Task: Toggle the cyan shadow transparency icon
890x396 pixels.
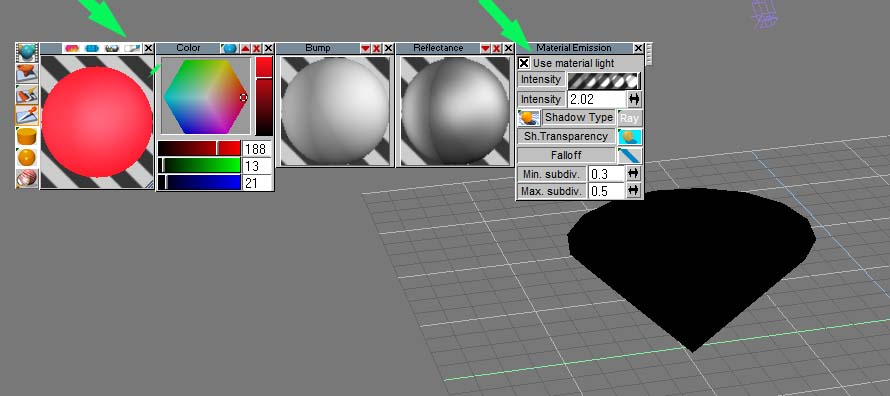Action: [x=629, y=137]
